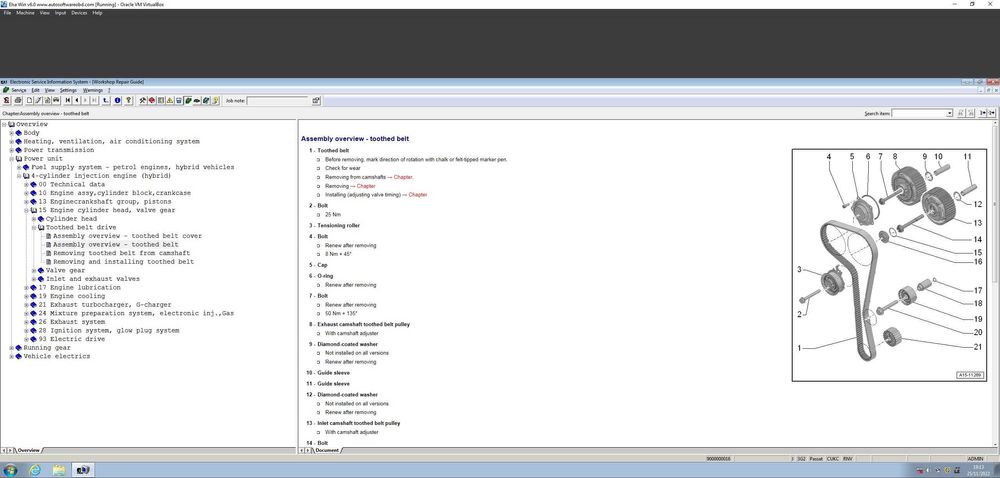This screenshot has width=1000, height=478.
Task: Click the pencil edit toolbar icon
Action: tap(38, 101)
